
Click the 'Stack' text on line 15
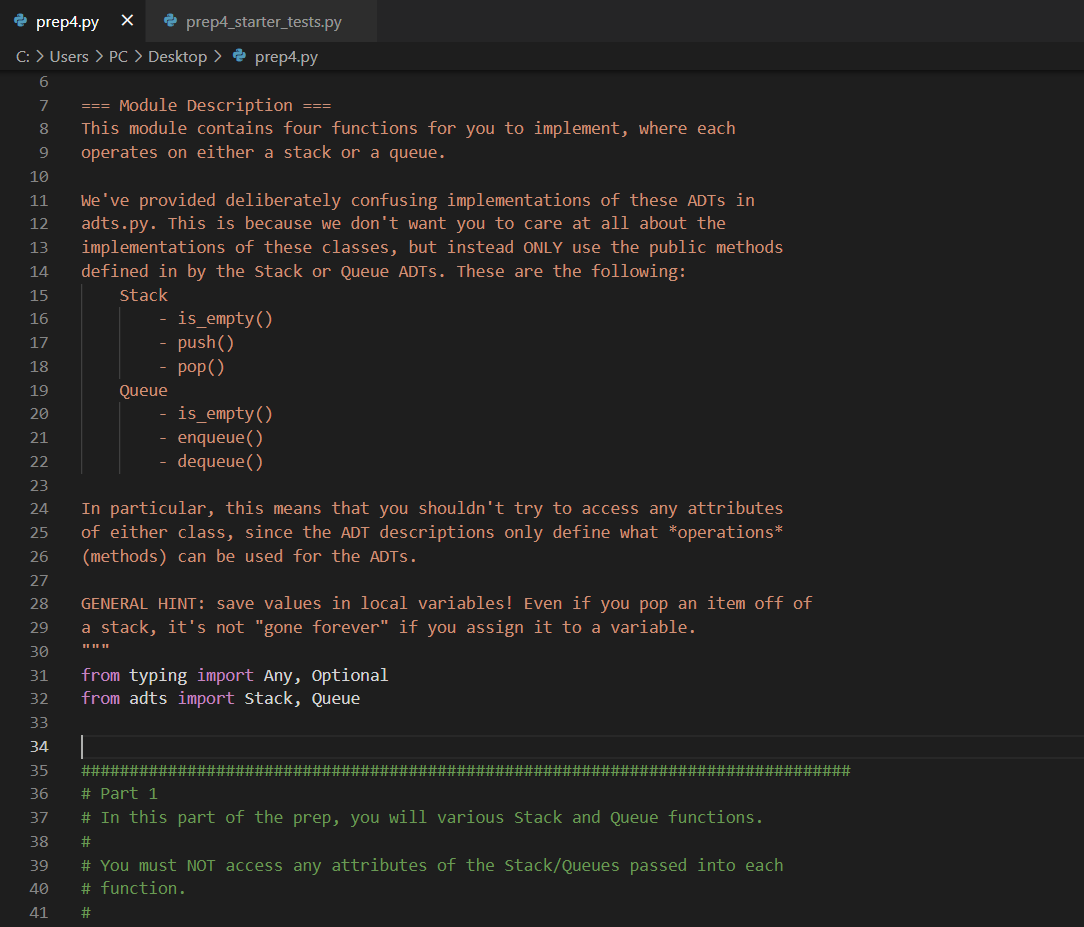(x=143, y=296)
